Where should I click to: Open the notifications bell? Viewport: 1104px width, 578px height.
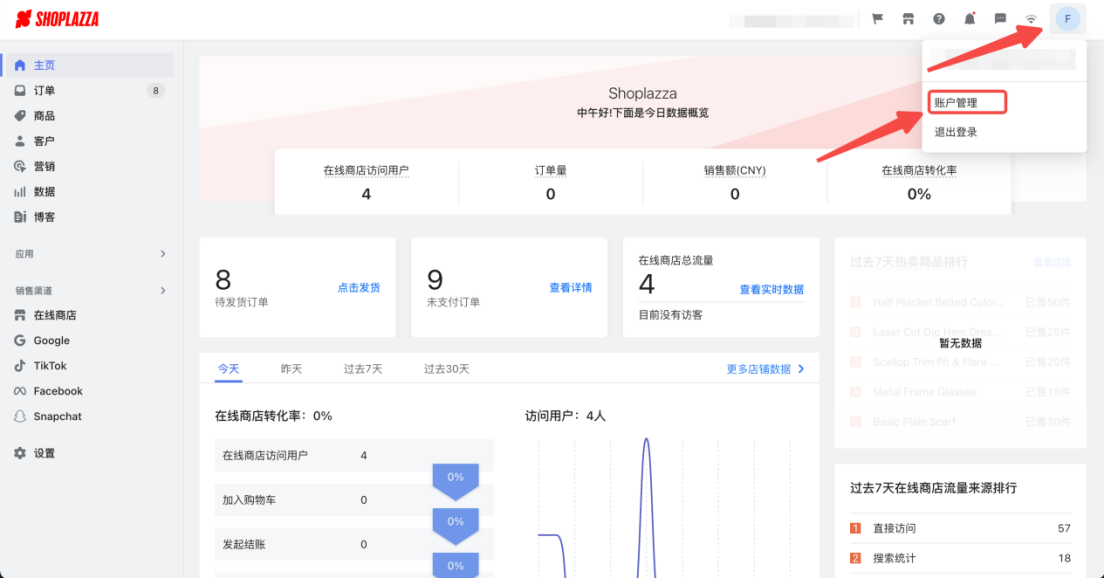tap(970, 19)
